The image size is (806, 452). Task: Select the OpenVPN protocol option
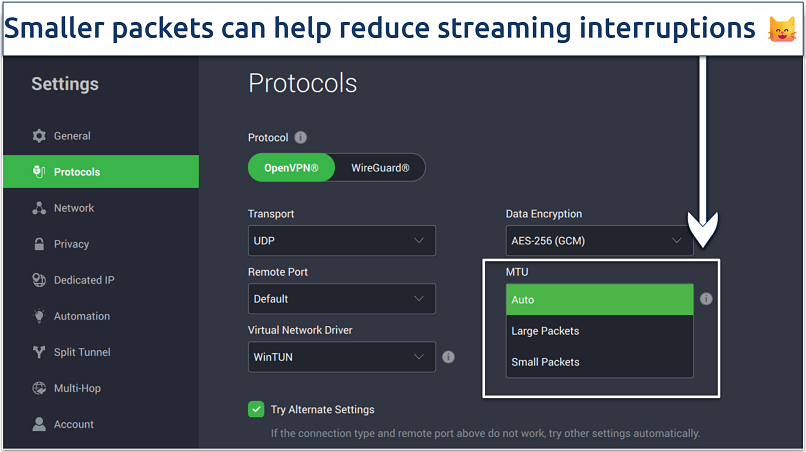pos(291,168)
